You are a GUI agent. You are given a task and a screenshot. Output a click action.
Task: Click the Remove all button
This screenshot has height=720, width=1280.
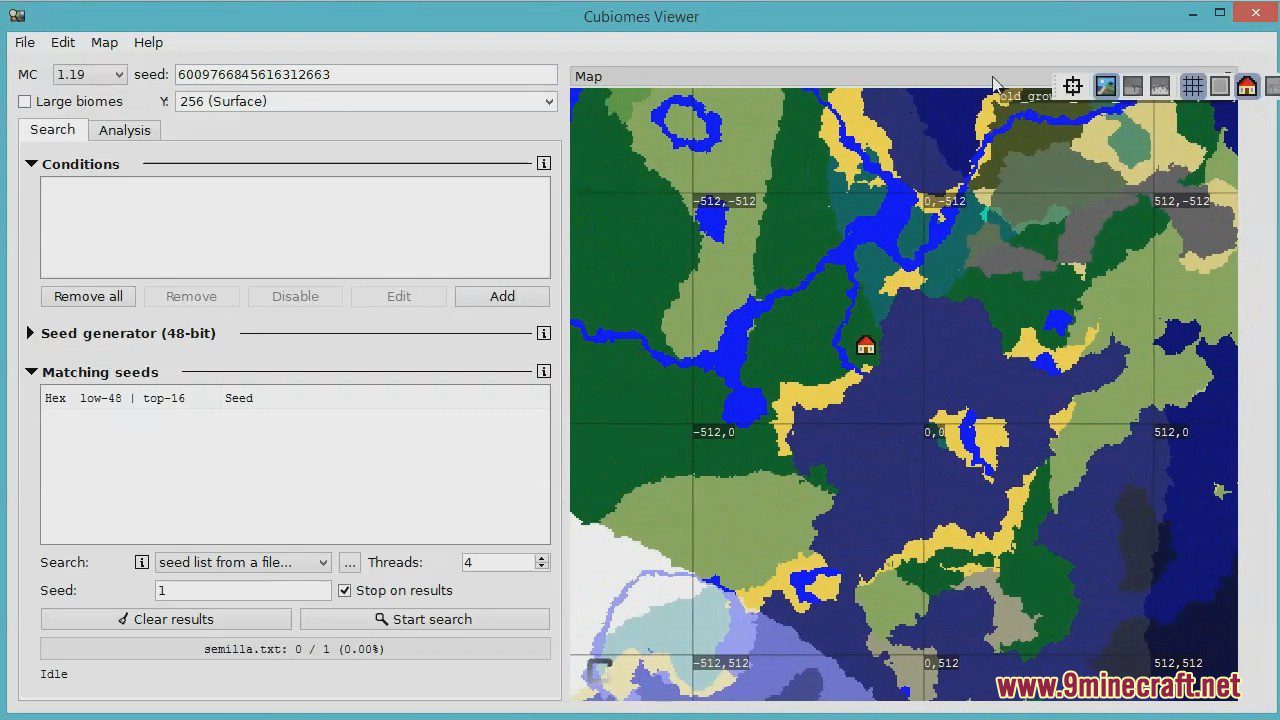point(88,296)
